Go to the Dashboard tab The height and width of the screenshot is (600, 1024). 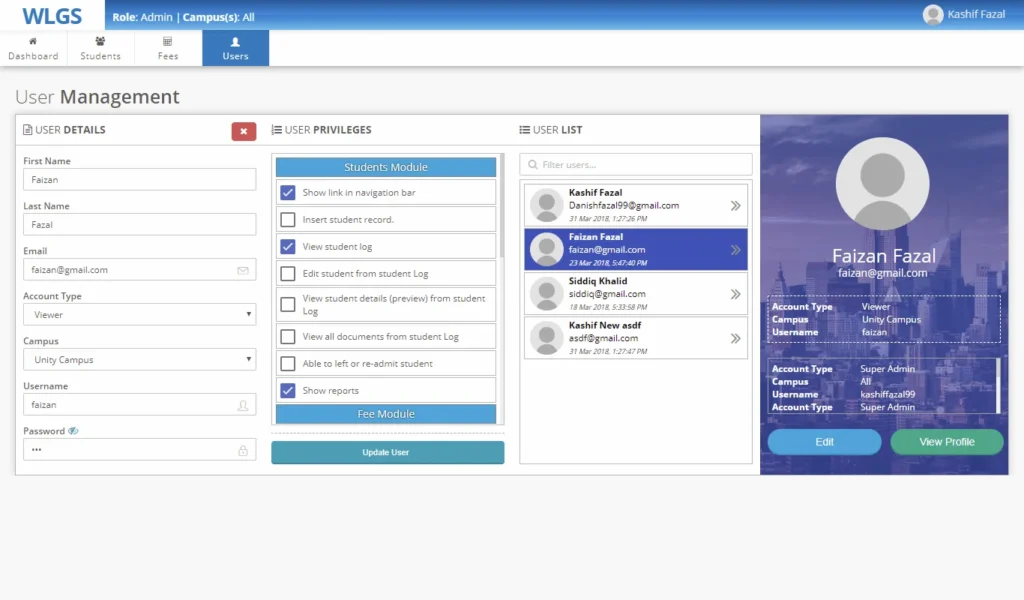pyautogui.click(x=33, y=49)
